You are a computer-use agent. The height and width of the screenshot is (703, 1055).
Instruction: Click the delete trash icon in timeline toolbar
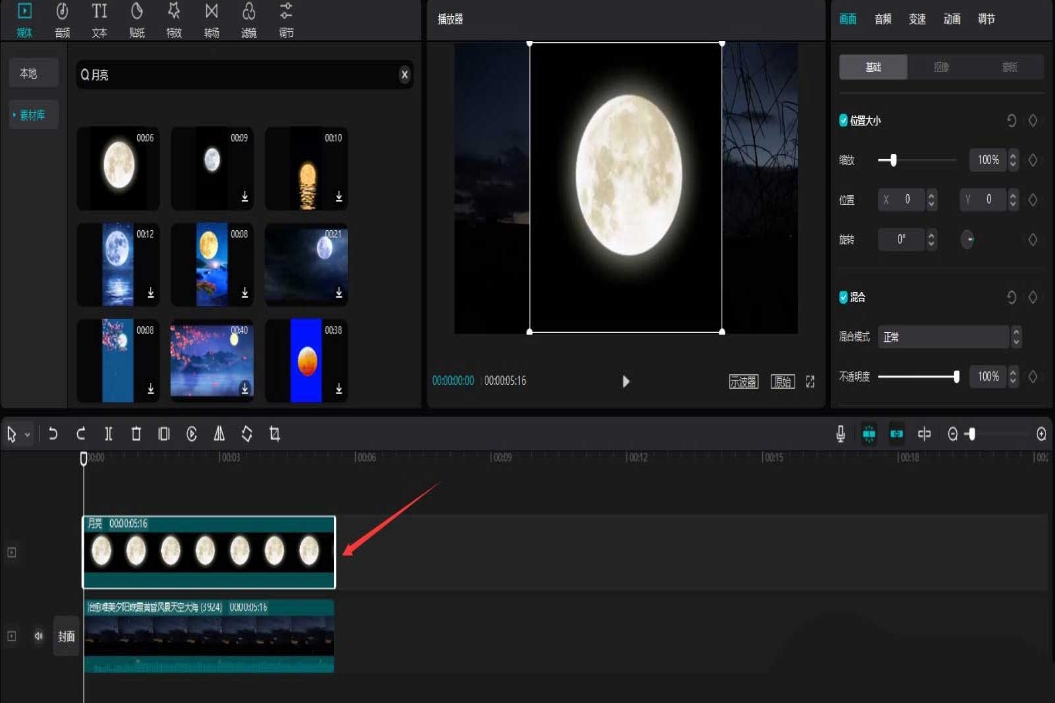click(x=136, y=434)
